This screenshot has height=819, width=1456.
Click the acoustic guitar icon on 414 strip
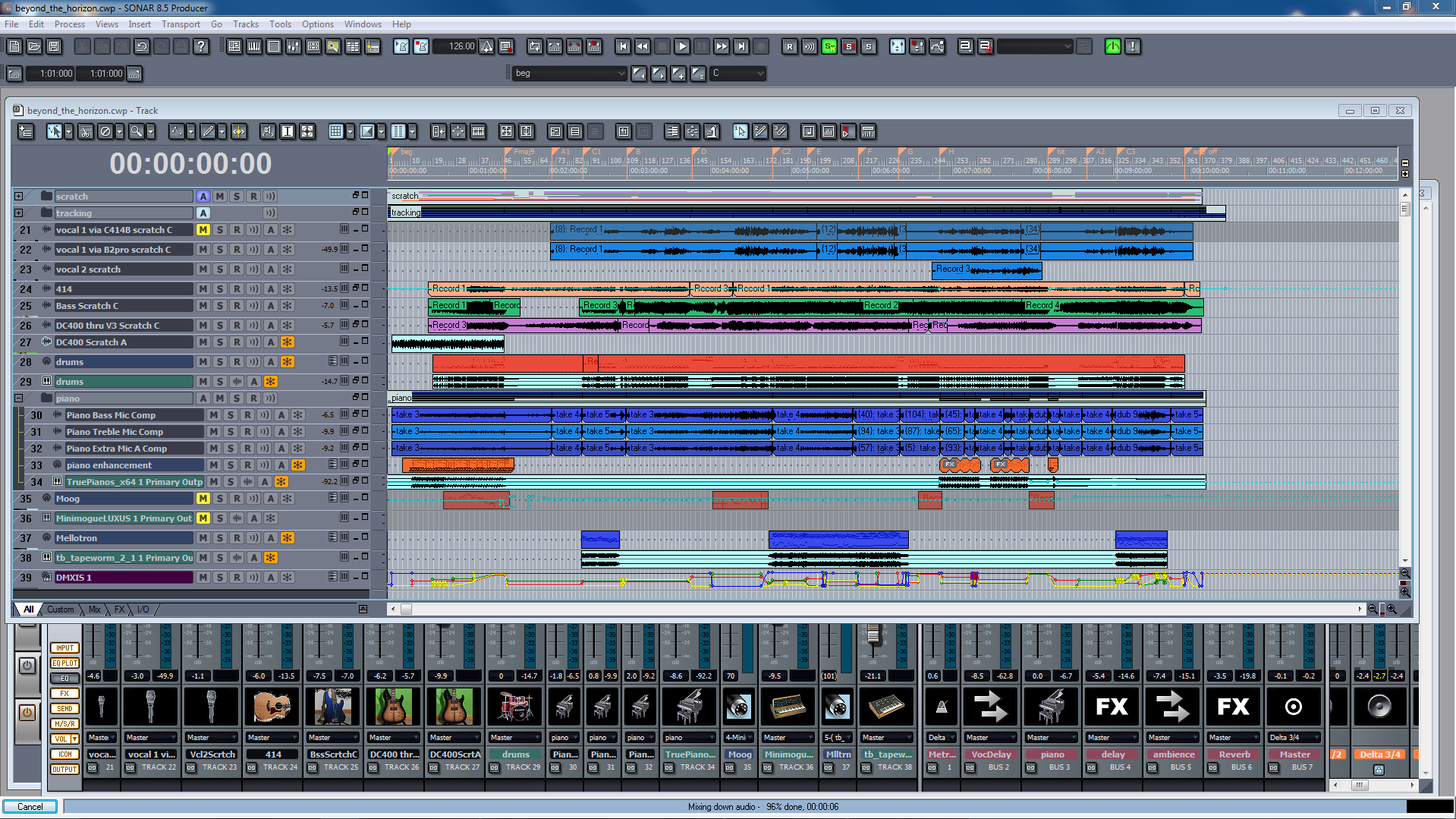(x=272, y=706)
